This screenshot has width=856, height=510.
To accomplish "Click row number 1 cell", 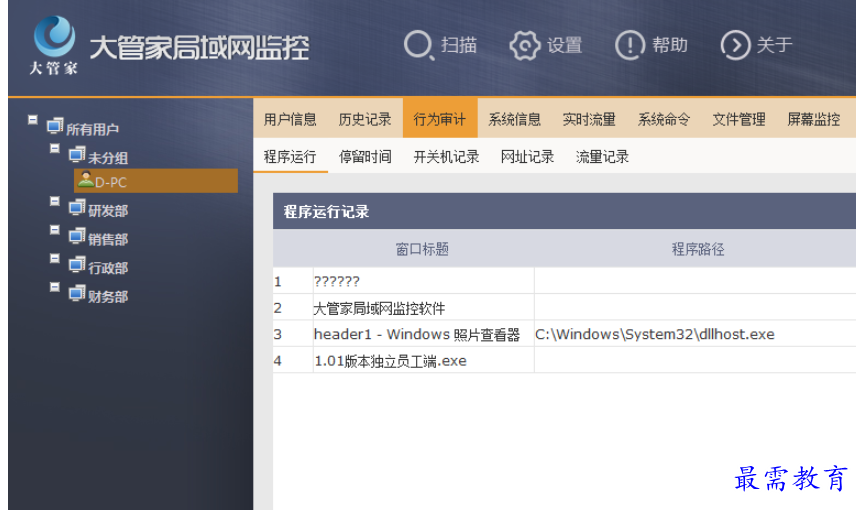I will pyautogui.click(x=293, y=281).
